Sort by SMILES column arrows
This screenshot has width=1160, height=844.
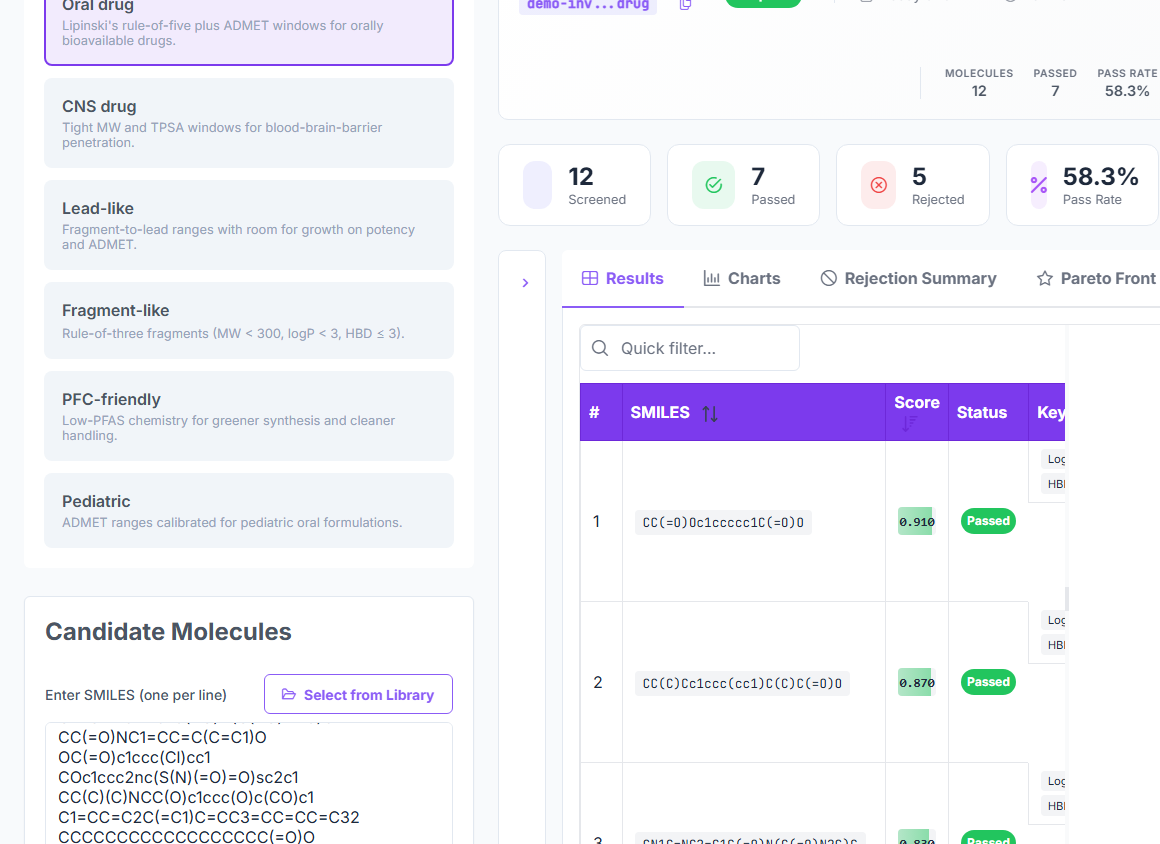click(x=710, y=413)
